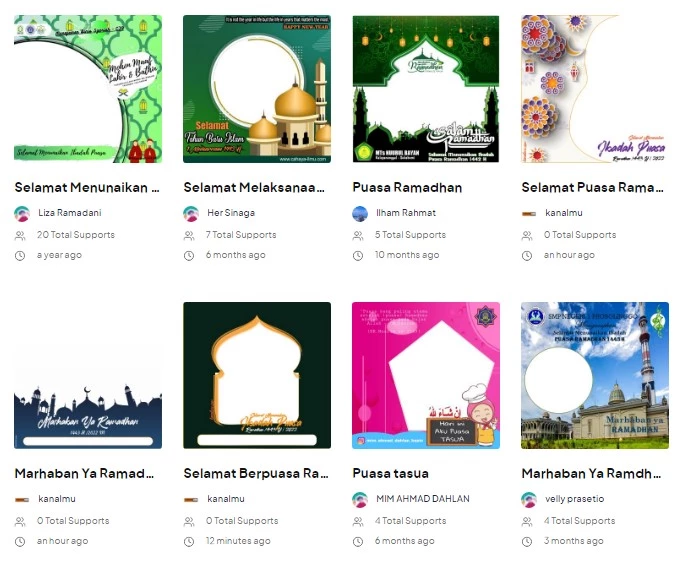Open the Puasa tasua title link
Viewport: 676px width, 572px height.
click(391, 473)
